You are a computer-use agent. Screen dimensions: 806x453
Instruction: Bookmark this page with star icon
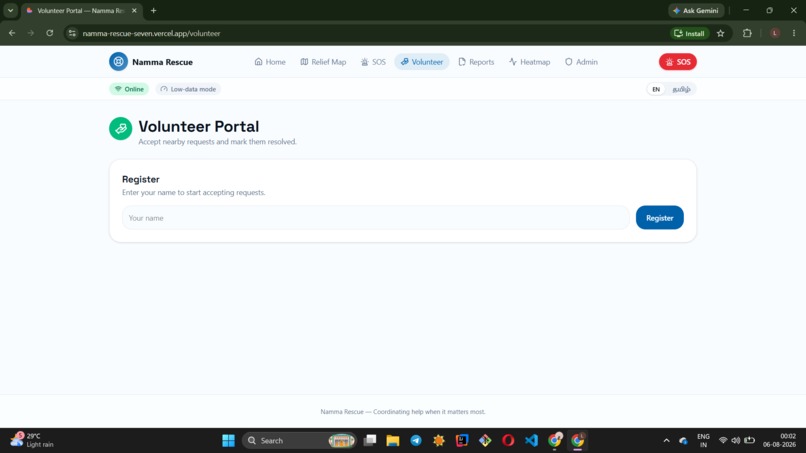(720, 33)
